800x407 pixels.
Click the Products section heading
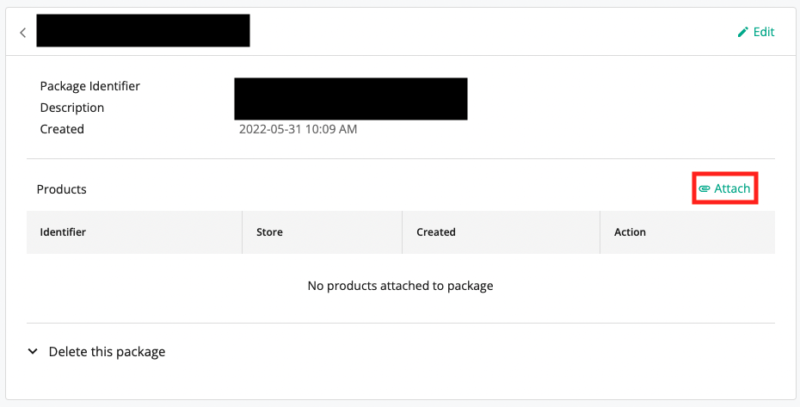(62, 188)
